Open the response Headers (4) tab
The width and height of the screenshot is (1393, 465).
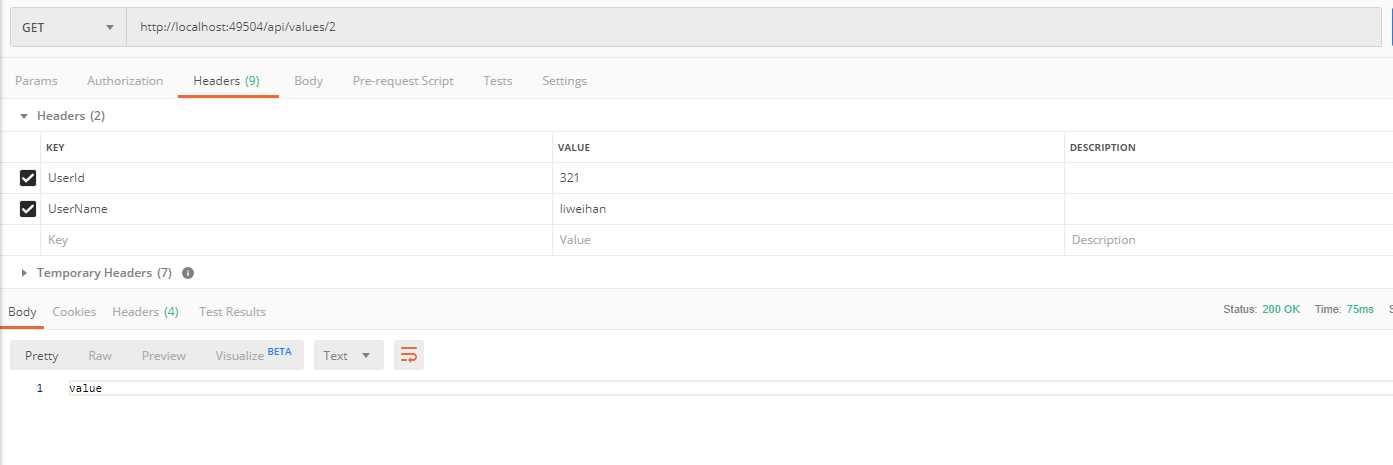145,312
